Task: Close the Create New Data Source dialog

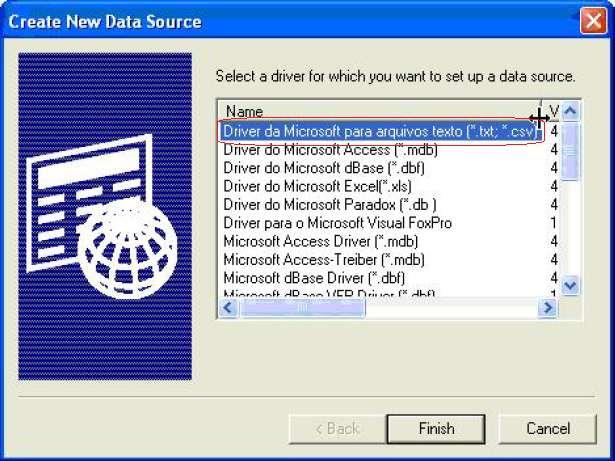Action: click(593, 20)
